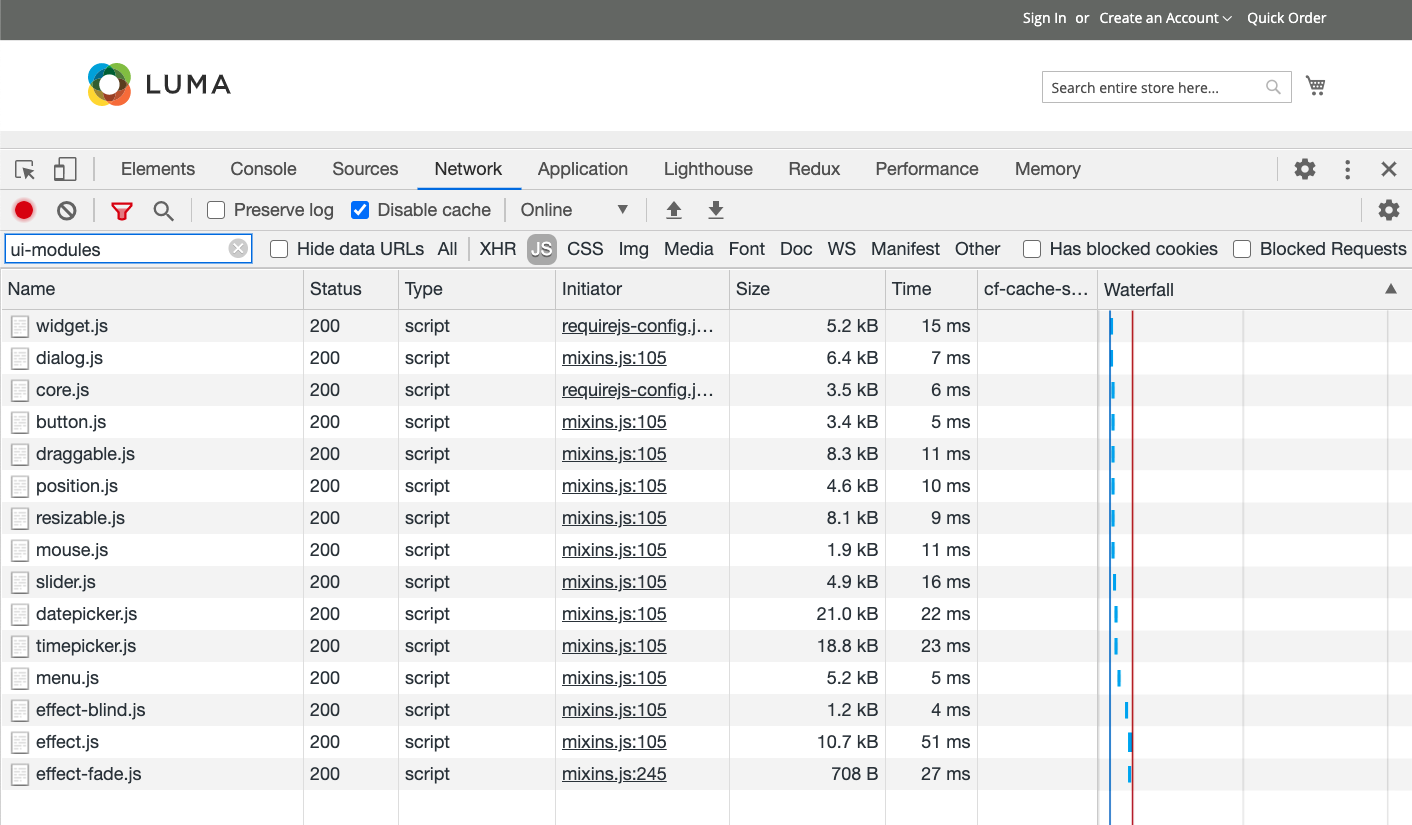Select the Inspect element tool
The image size is (1412, 825).
point(24,169)
